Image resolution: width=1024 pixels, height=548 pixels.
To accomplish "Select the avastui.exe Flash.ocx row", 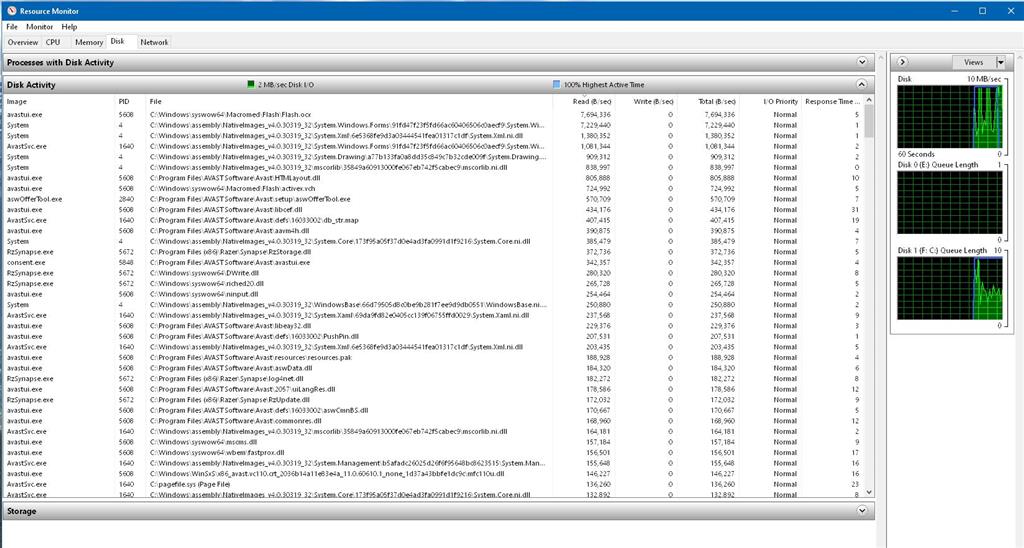I will [x=433, y=114].
